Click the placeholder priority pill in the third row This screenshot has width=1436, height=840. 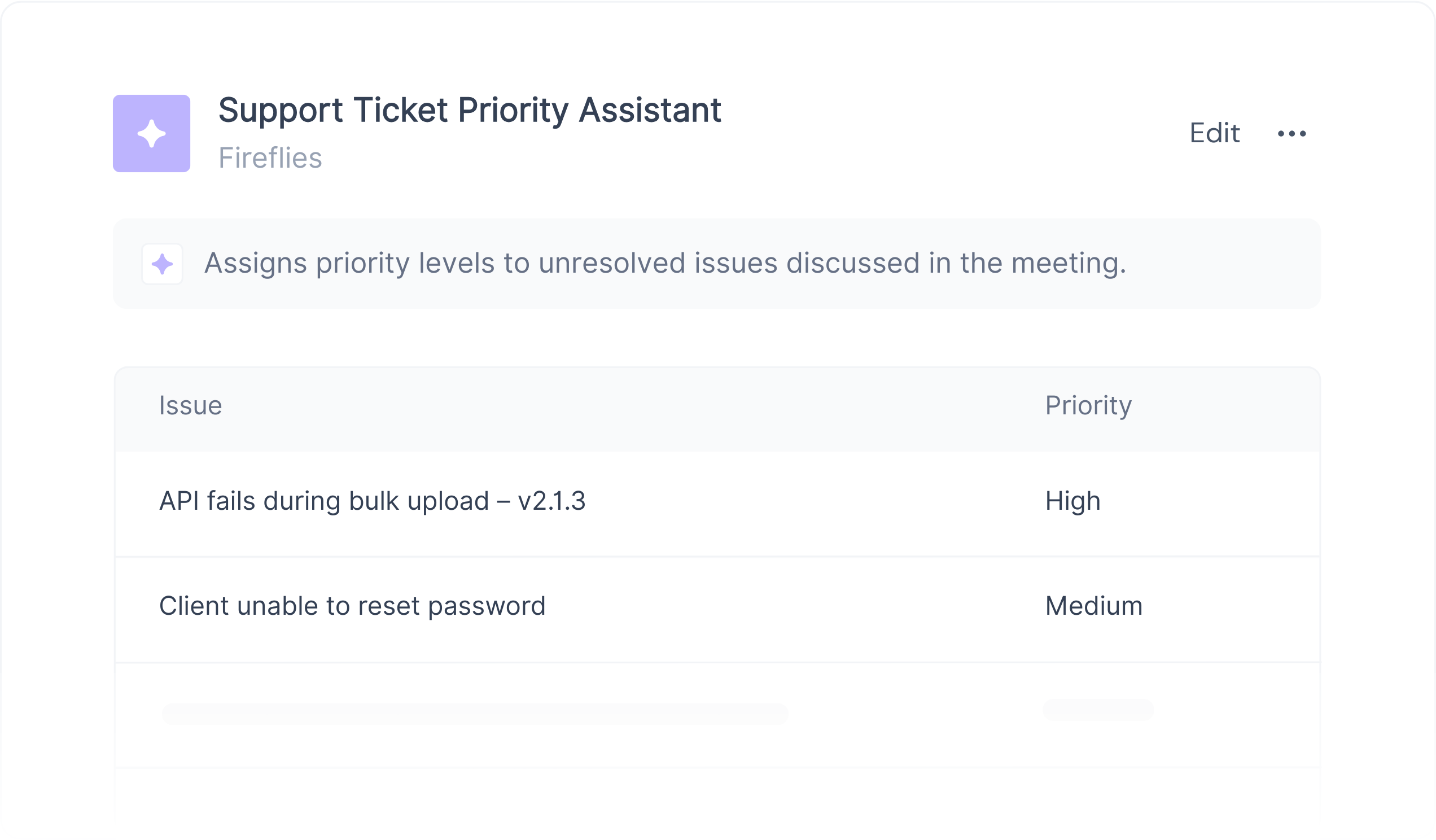[x=1097, y=710]
